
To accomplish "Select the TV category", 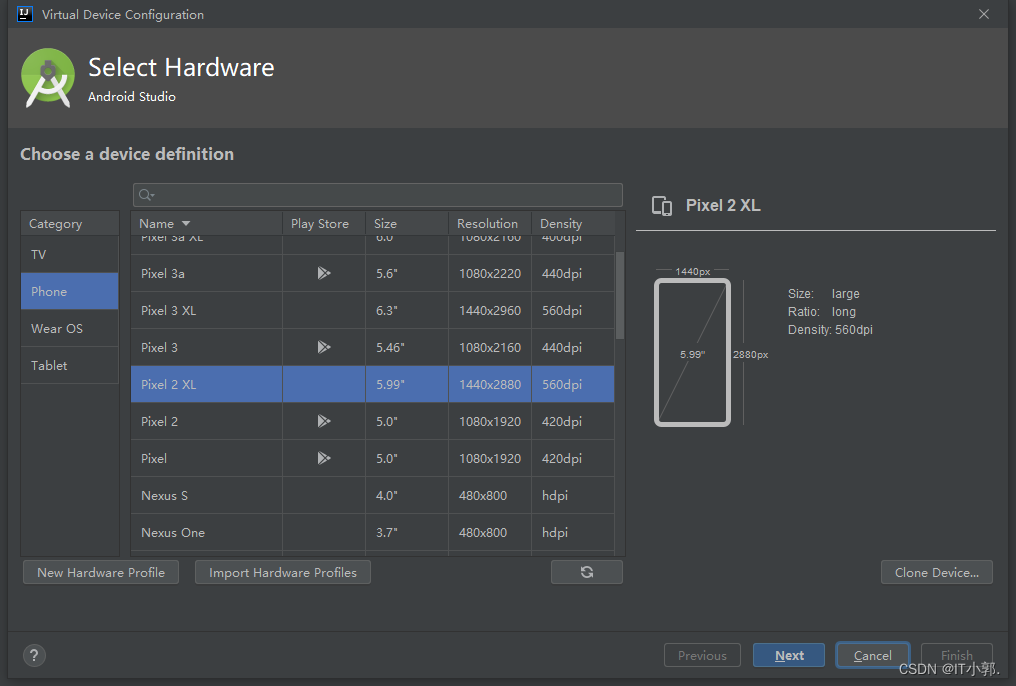I will [70, 255].
